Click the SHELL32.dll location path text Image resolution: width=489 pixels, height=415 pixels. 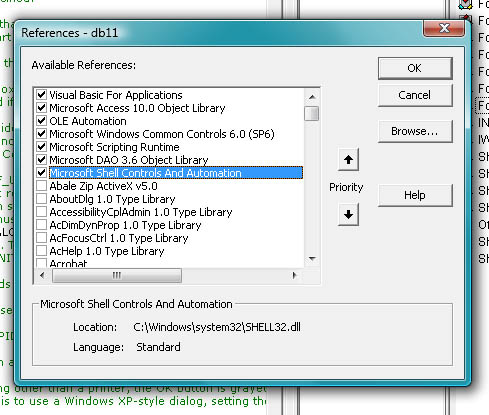tap(217, 327)
